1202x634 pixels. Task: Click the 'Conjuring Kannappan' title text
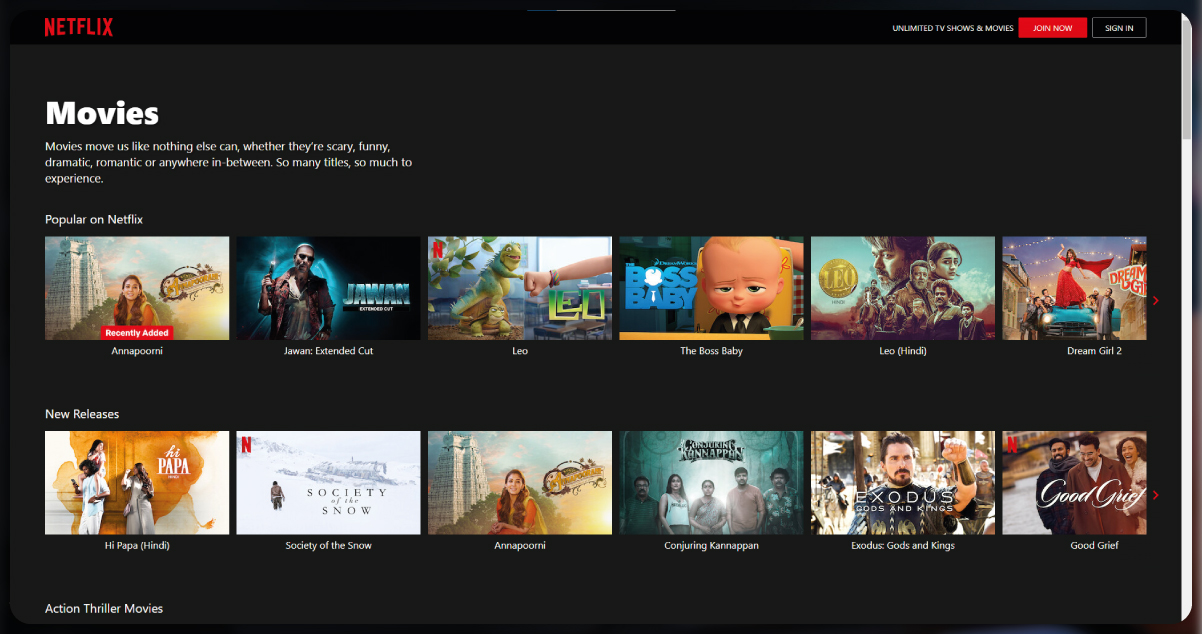711,546
